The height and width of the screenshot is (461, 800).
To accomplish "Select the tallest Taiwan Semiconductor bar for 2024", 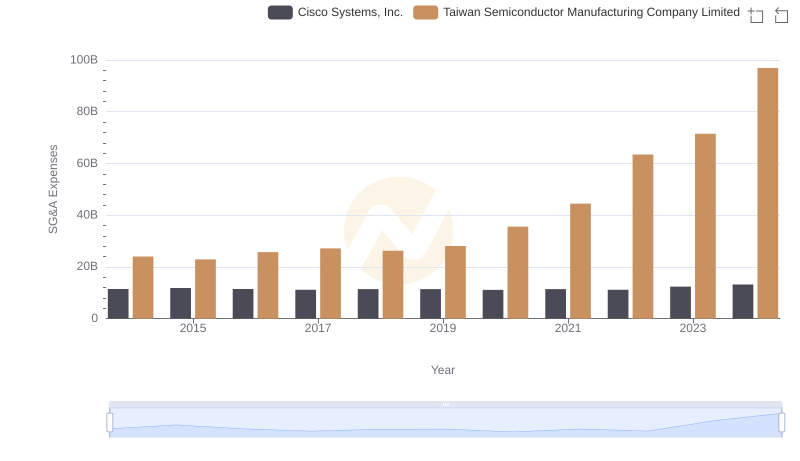I will pyautogui.click(x=768, y=193).
